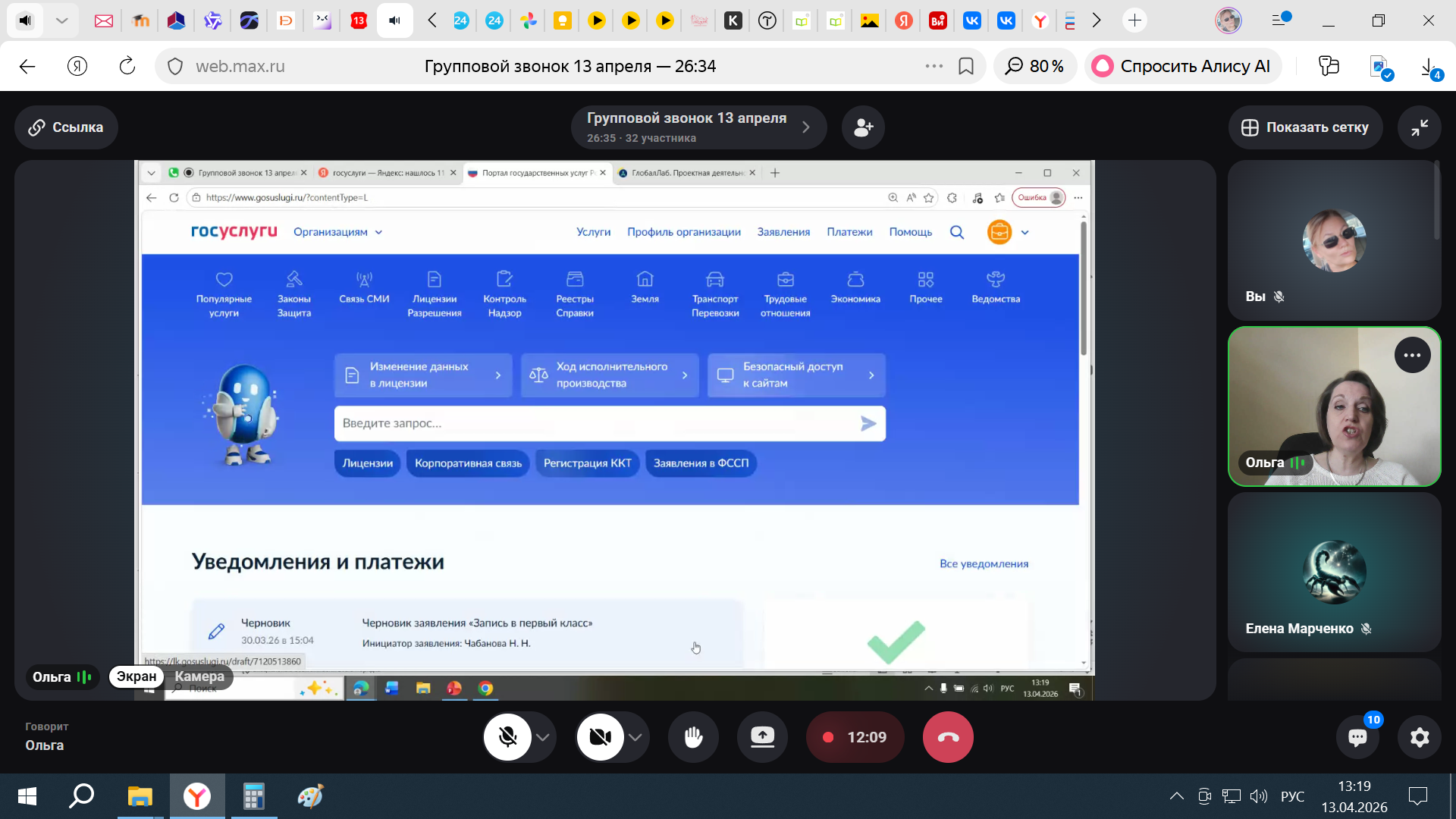Toggle the call recording button showing 12:09
1456x819 pixels.
pyautogui.click(x=855, y=737)
